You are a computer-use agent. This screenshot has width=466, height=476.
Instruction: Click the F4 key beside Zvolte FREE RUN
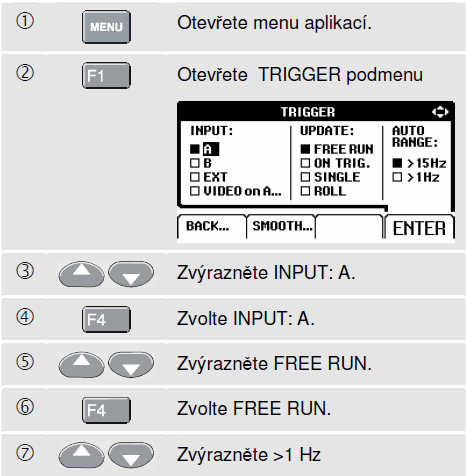[x=106, y=410]
